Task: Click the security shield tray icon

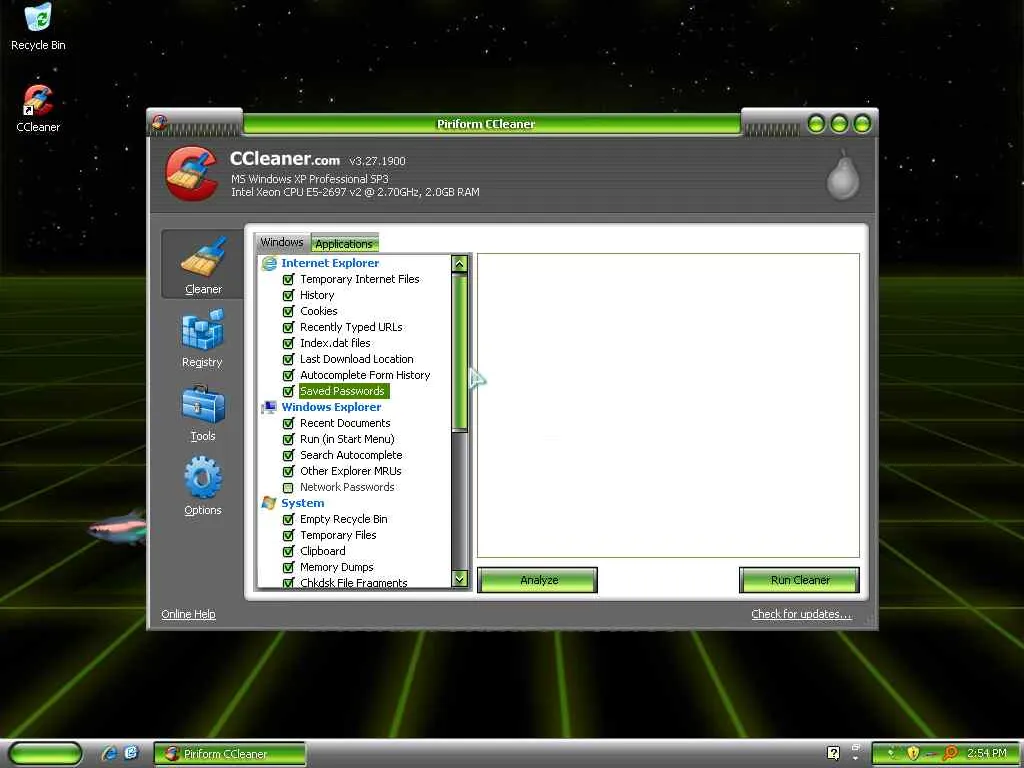Action: 913,753
